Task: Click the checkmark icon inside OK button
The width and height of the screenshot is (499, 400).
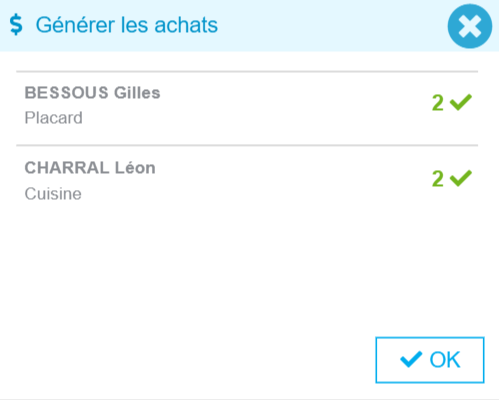Action: 411,359
